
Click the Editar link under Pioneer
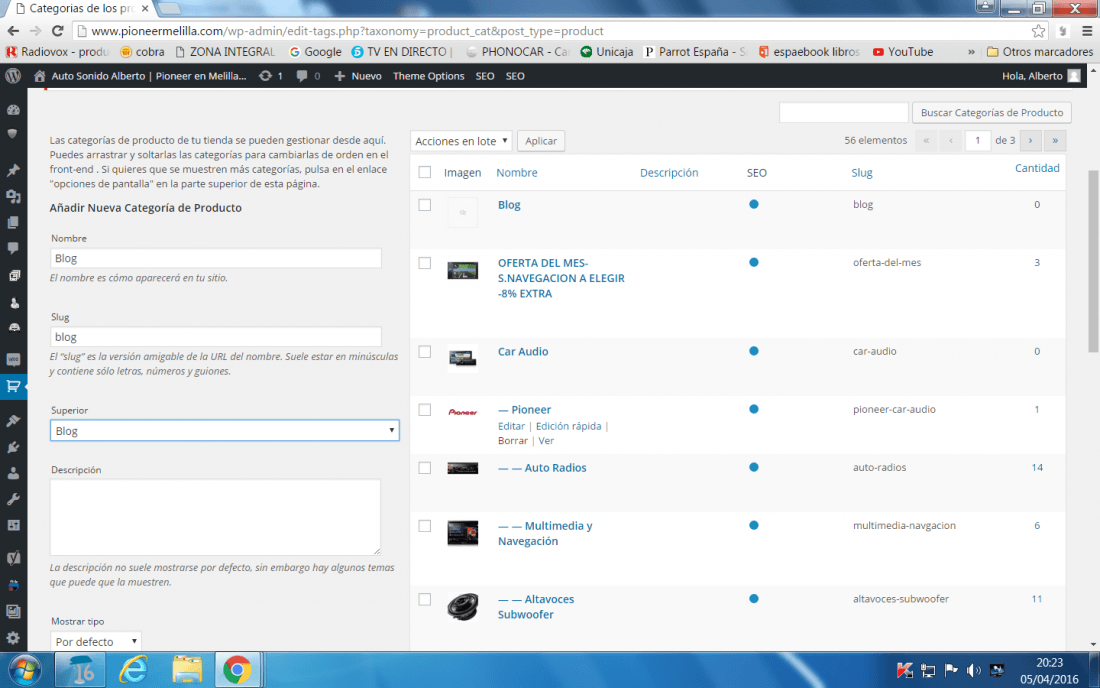tap(511, 426)
